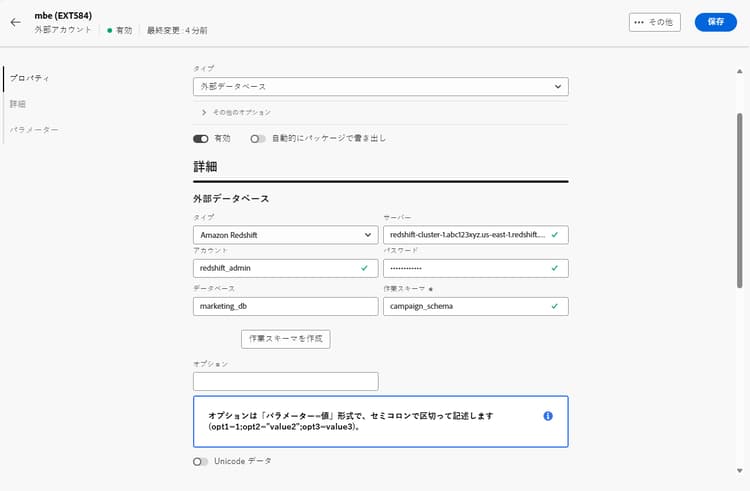The width and height of the screenshot is (750, 491).
Task: Click the redshift_admin account field
Action: click(286, 268)
